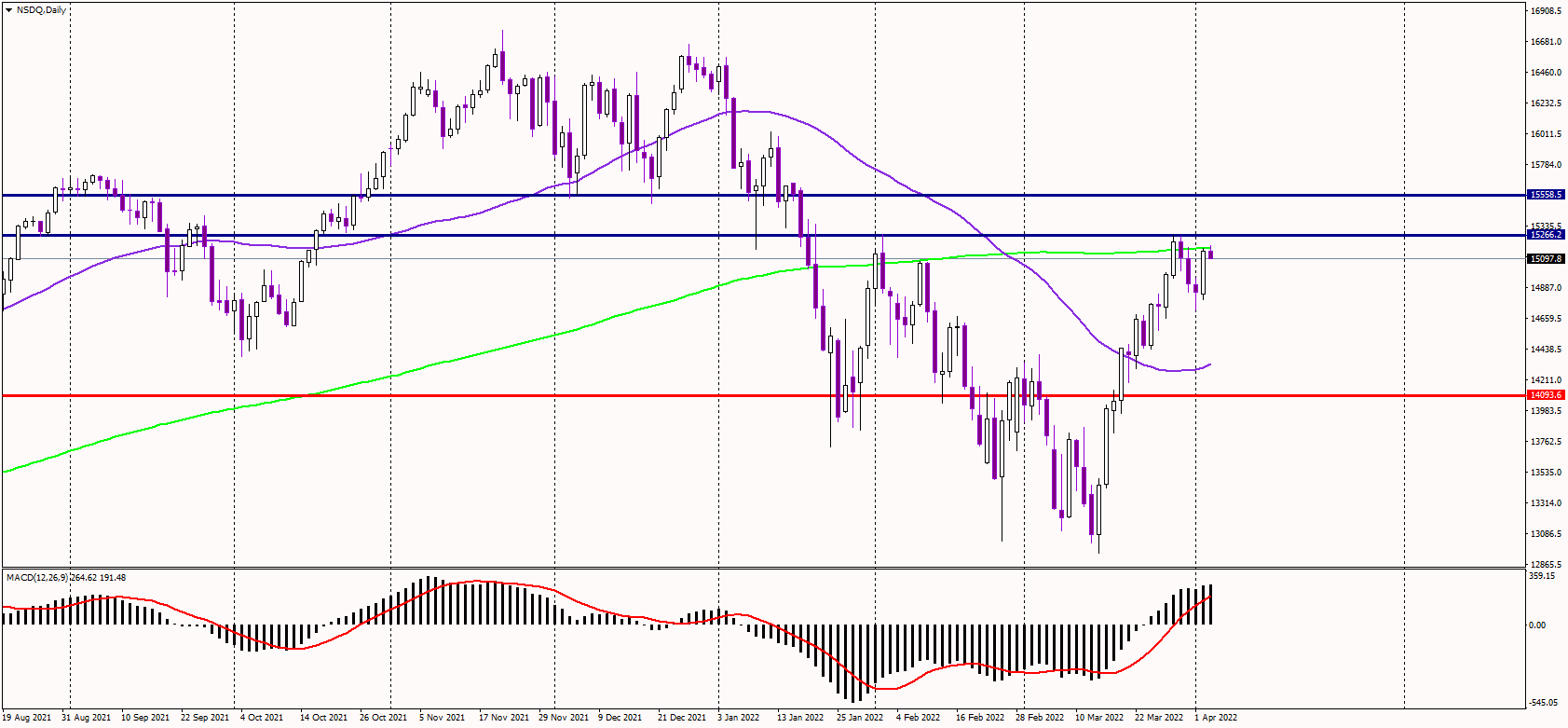This screenshot has height=728, width=1568.
Task: Click the 13 Jan 2022 date label
Action: click(x=801, y=718)
